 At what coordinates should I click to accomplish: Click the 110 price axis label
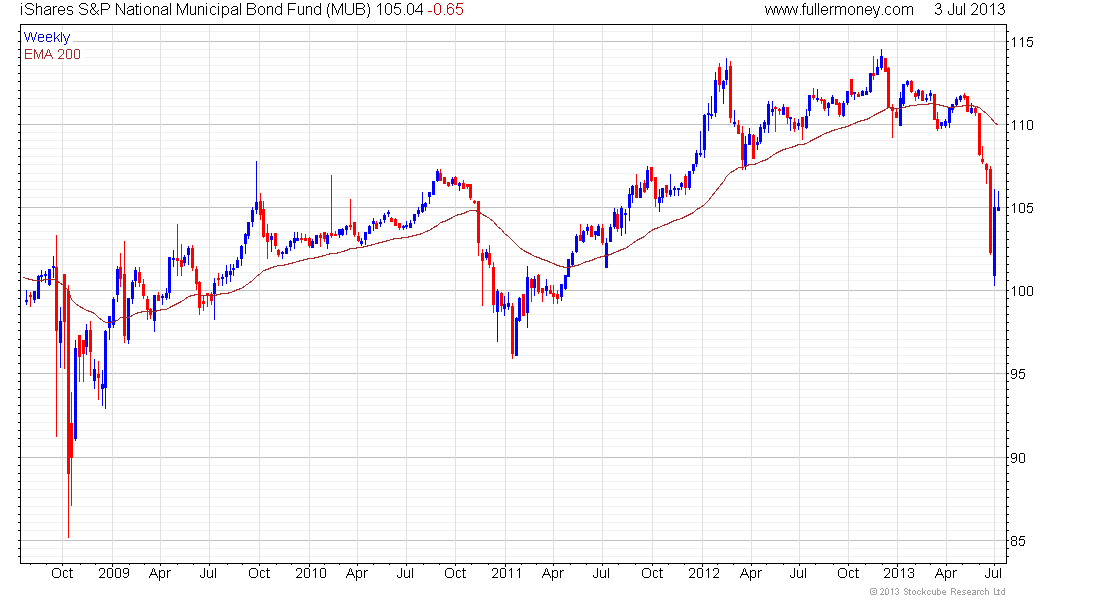[1021, 125]
